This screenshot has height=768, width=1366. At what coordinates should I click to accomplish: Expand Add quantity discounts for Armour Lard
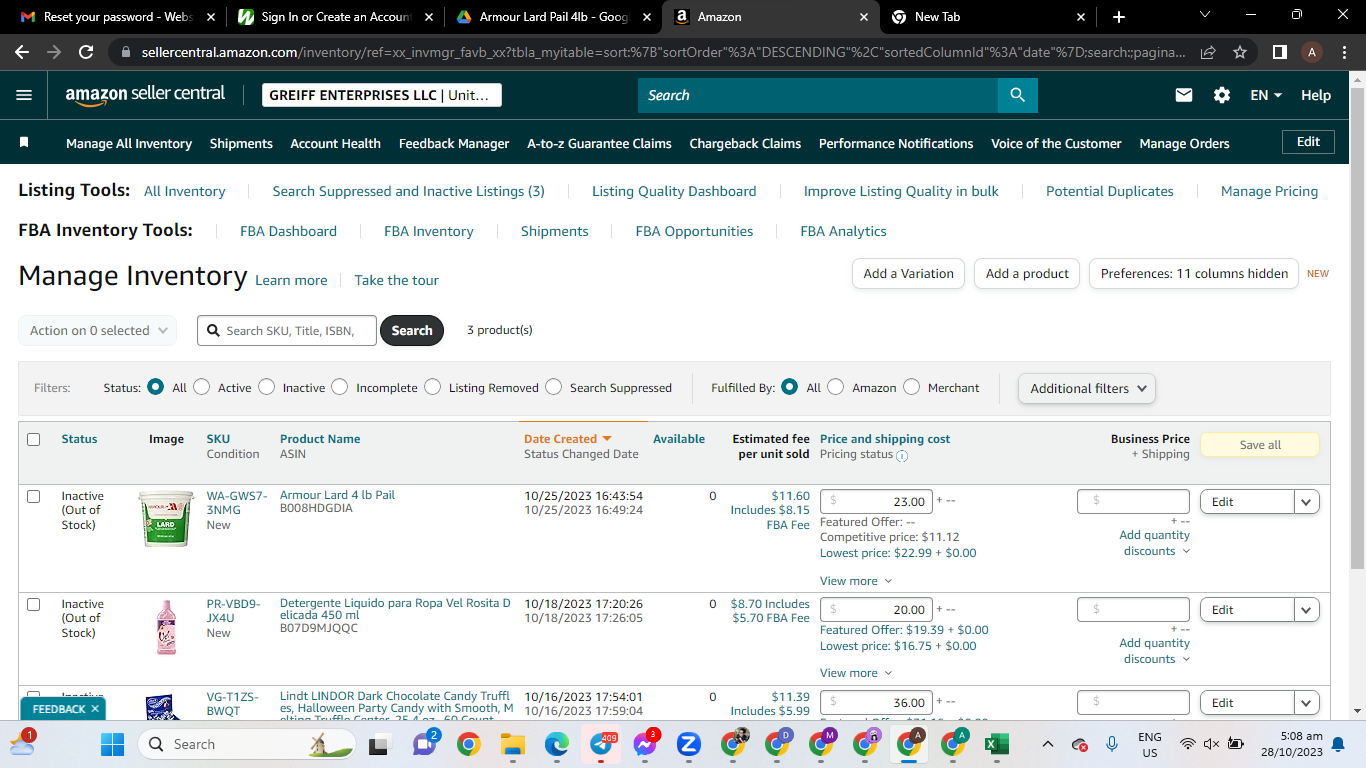(1154, 543)
